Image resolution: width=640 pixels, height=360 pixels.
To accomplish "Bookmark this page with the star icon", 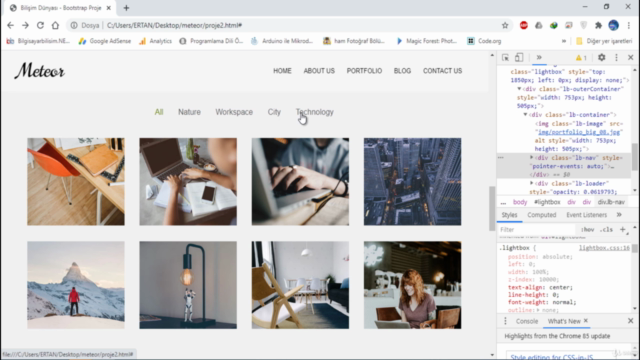I will [505, 25].
